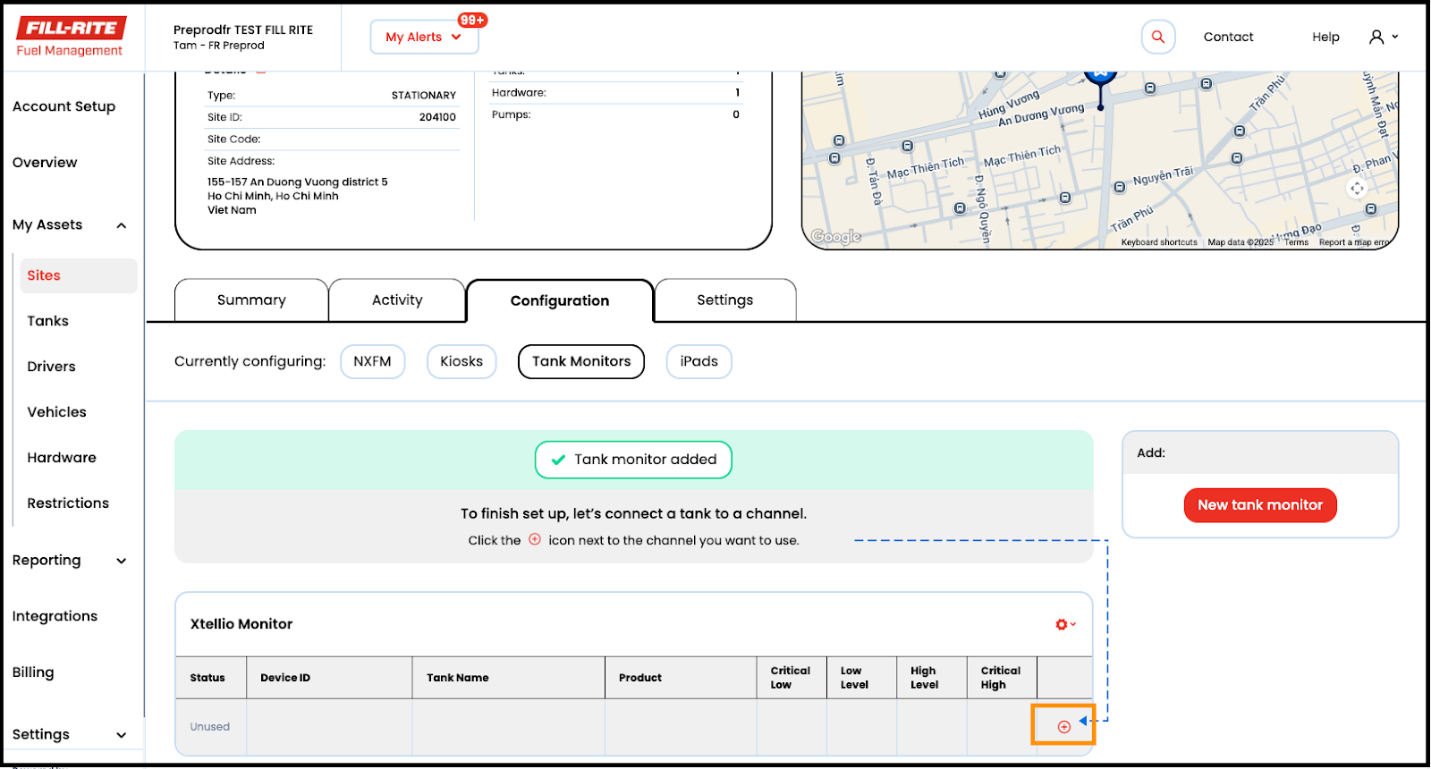Click the Google logo on the map

[836, 236]
